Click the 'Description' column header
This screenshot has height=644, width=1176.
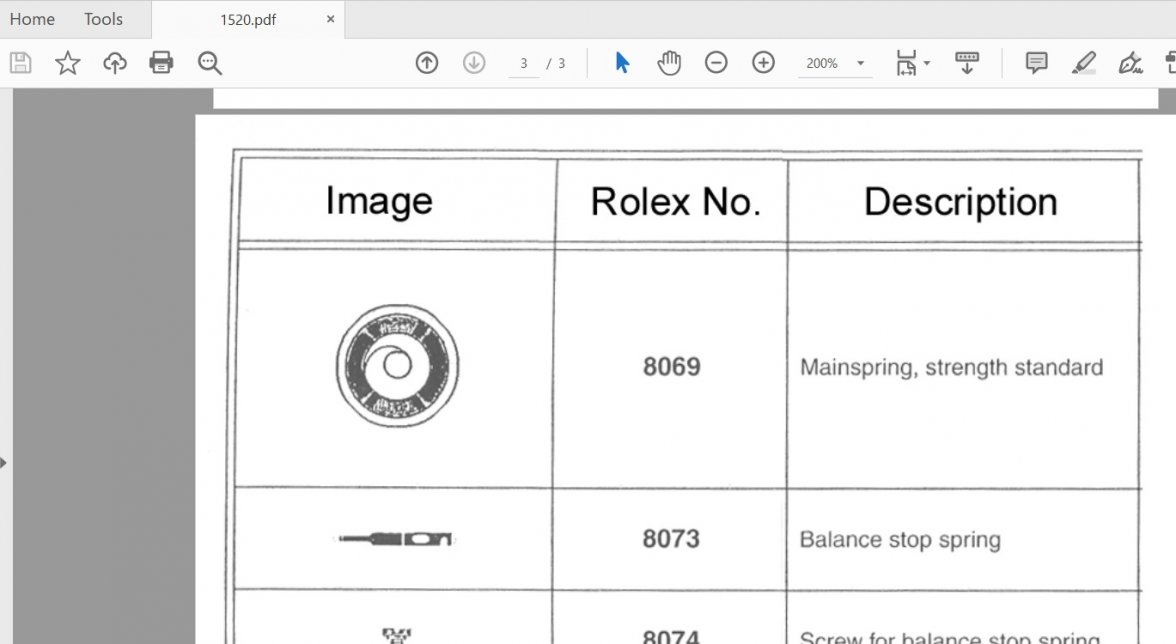pyautogui.click(x=961, y=202)
